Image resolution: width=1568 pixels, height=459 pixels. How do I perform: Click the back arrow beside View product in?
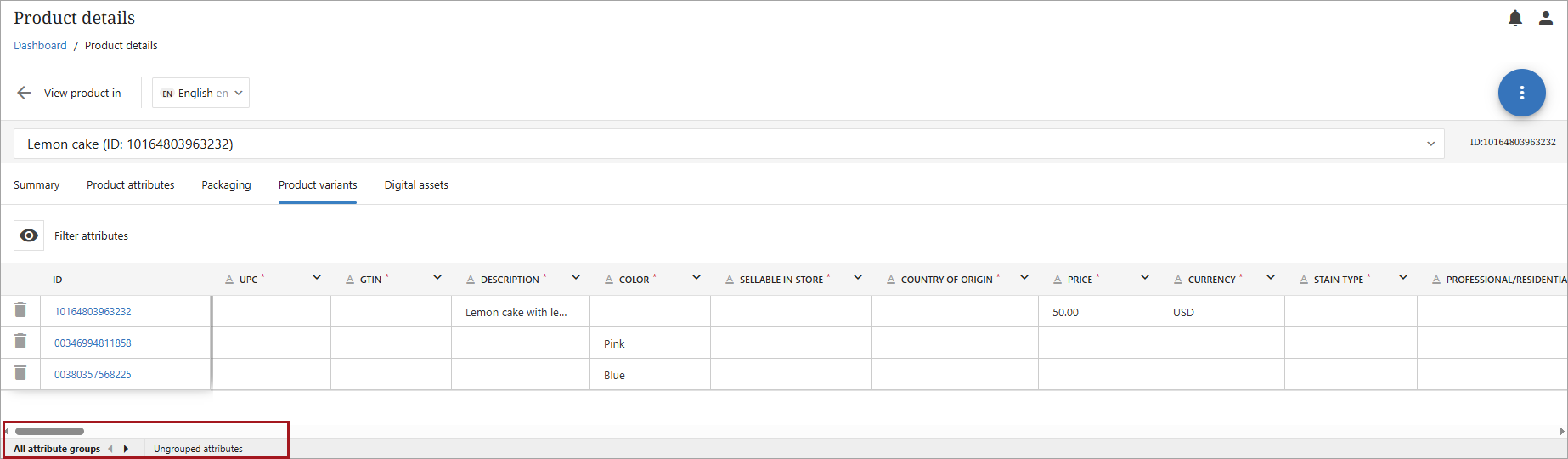pos(24,93)
